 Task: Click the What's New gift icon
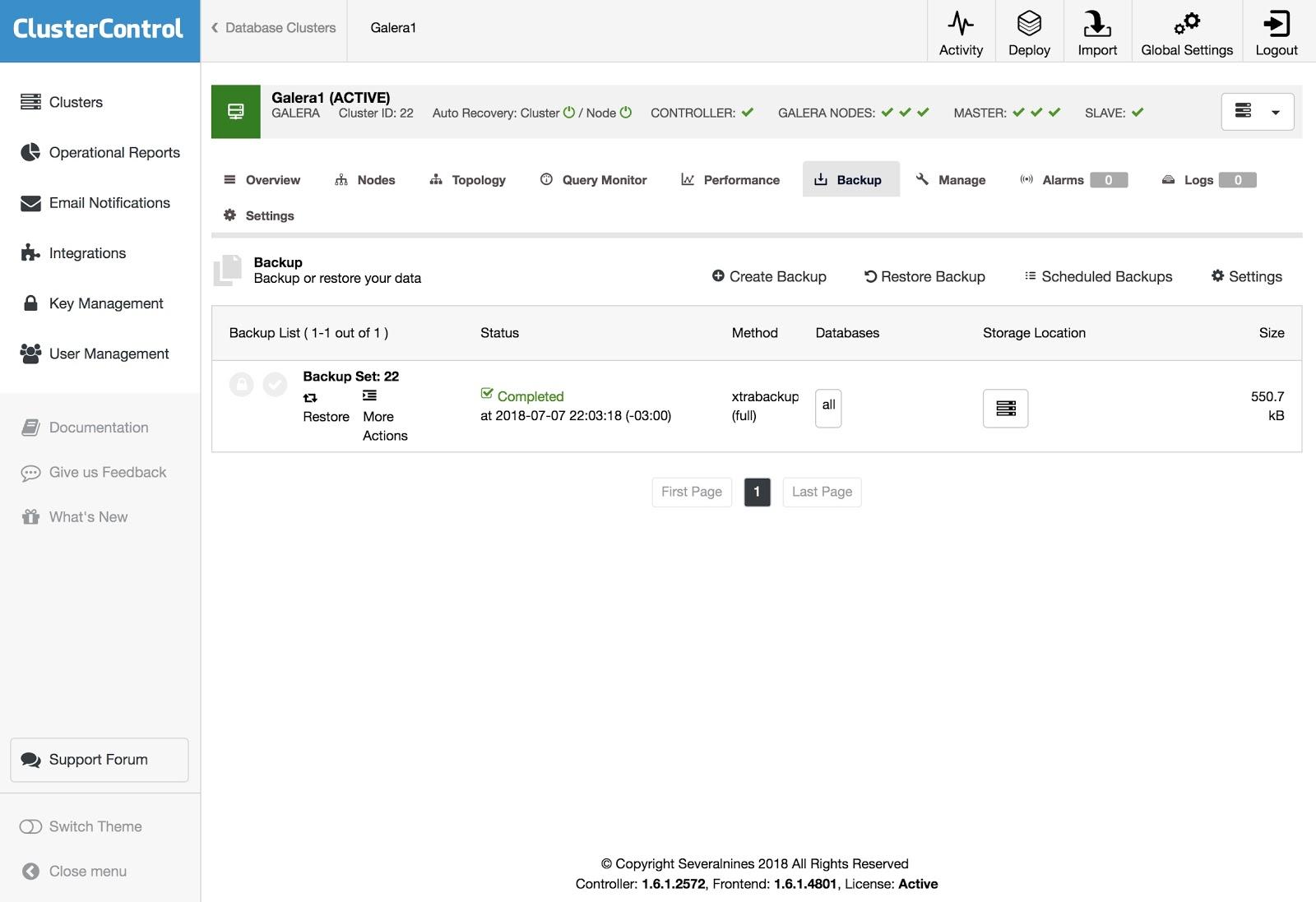tap(30, 517)
